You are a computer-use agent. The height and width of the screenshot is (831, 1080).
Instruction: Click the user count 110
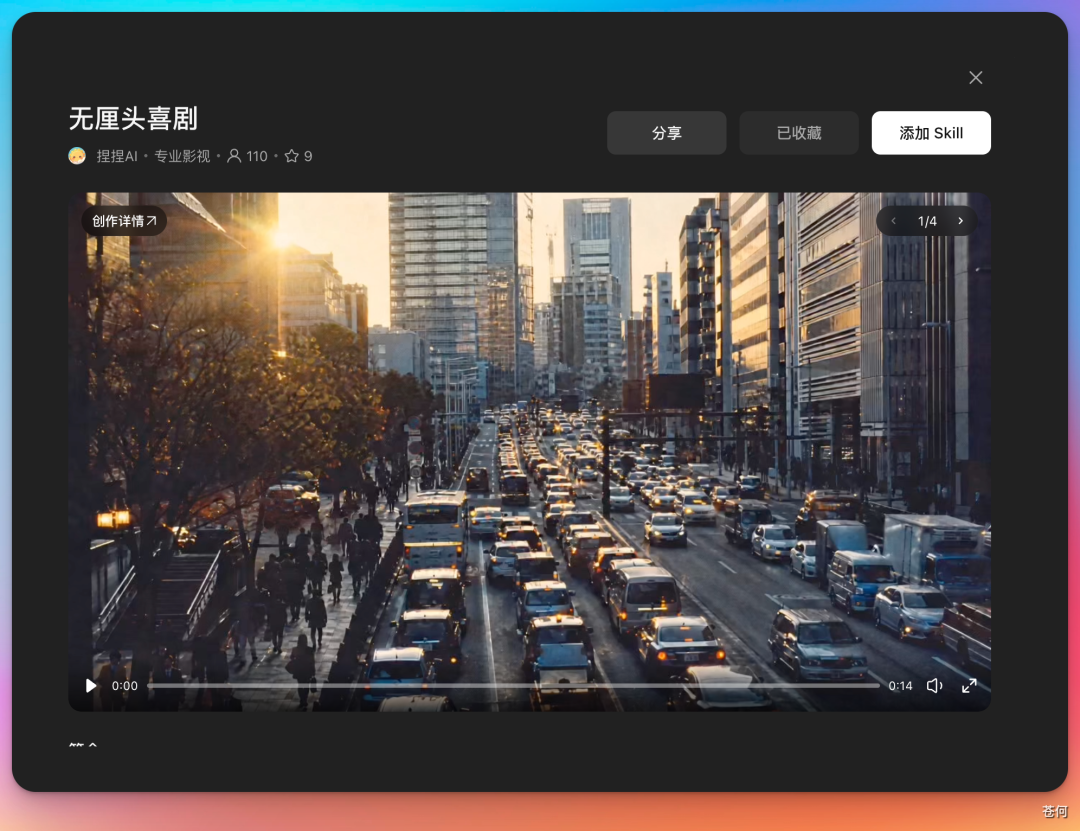[247, 156]
